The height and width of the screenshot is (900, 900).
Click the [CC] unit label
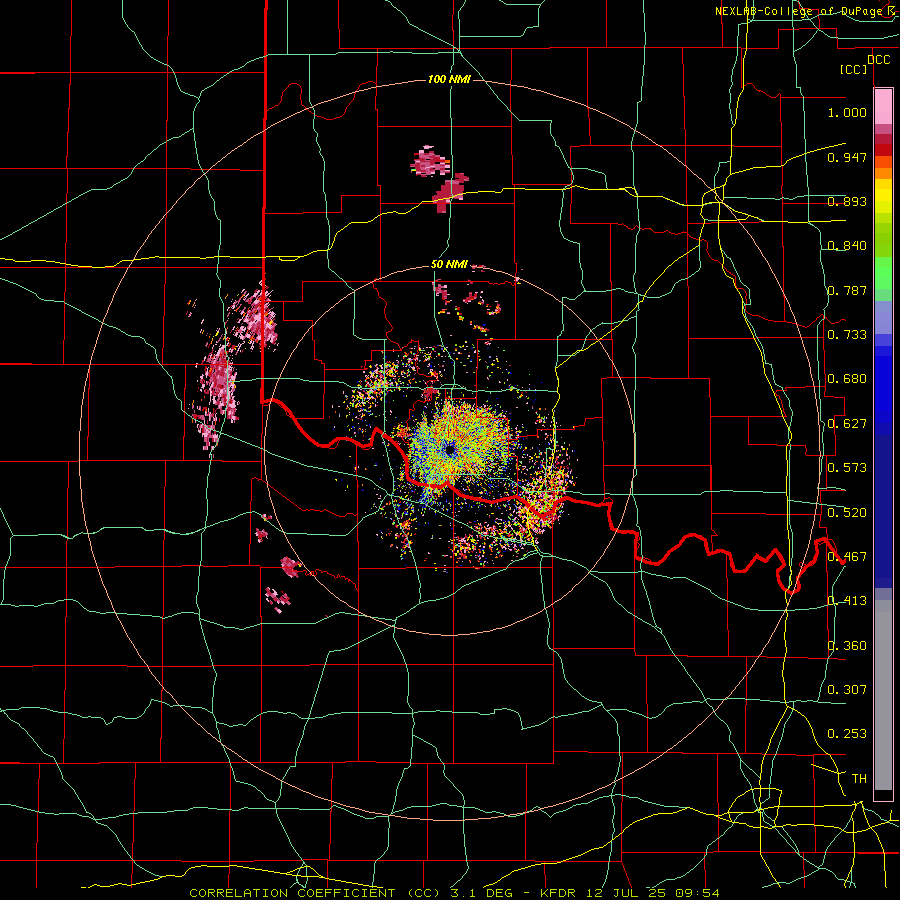tap(854, 69)
